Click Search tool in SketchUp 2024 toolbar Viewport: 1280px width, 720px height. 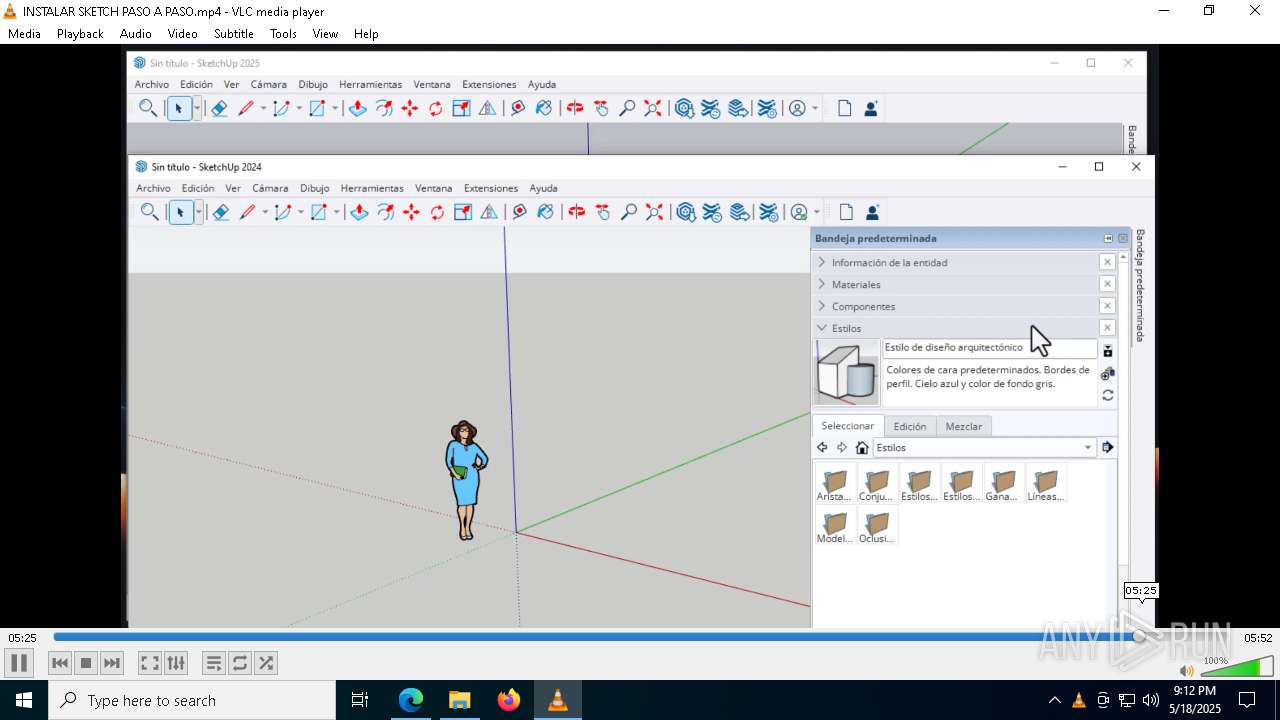(149, 212)
